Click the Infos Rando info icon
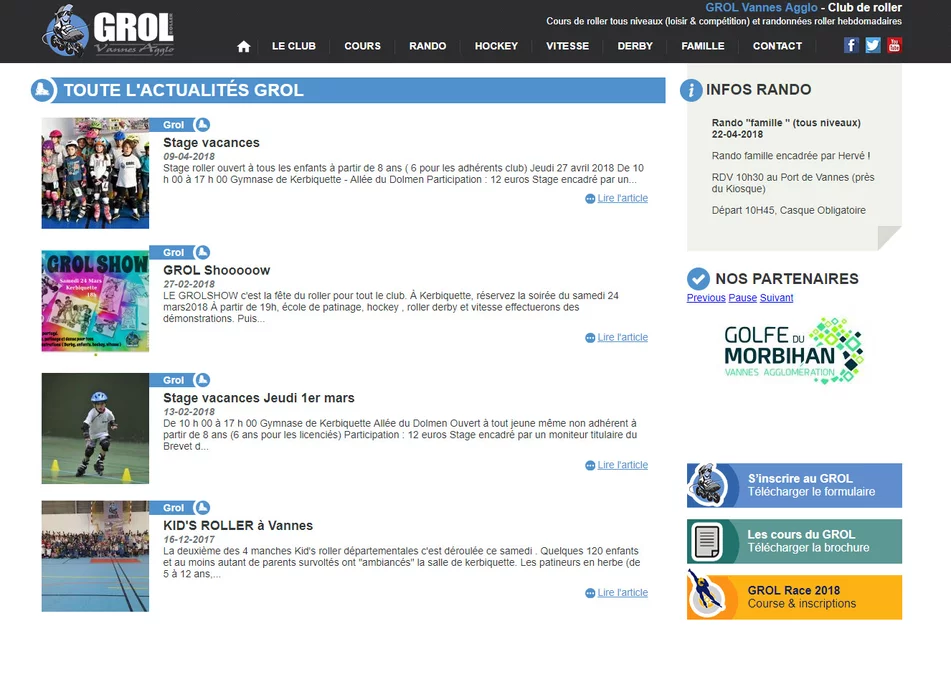This screenshot has height=677, width=951. click(x=691, y=90)
